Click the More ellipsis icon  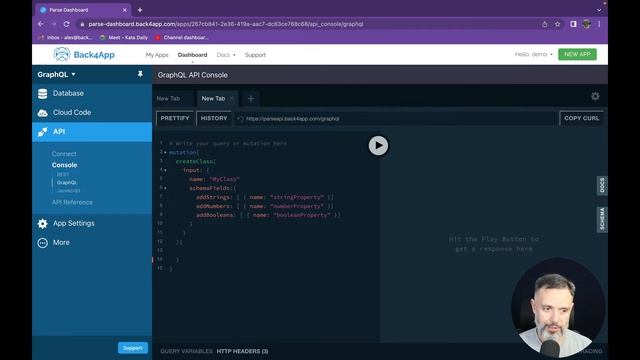(42, 243)
